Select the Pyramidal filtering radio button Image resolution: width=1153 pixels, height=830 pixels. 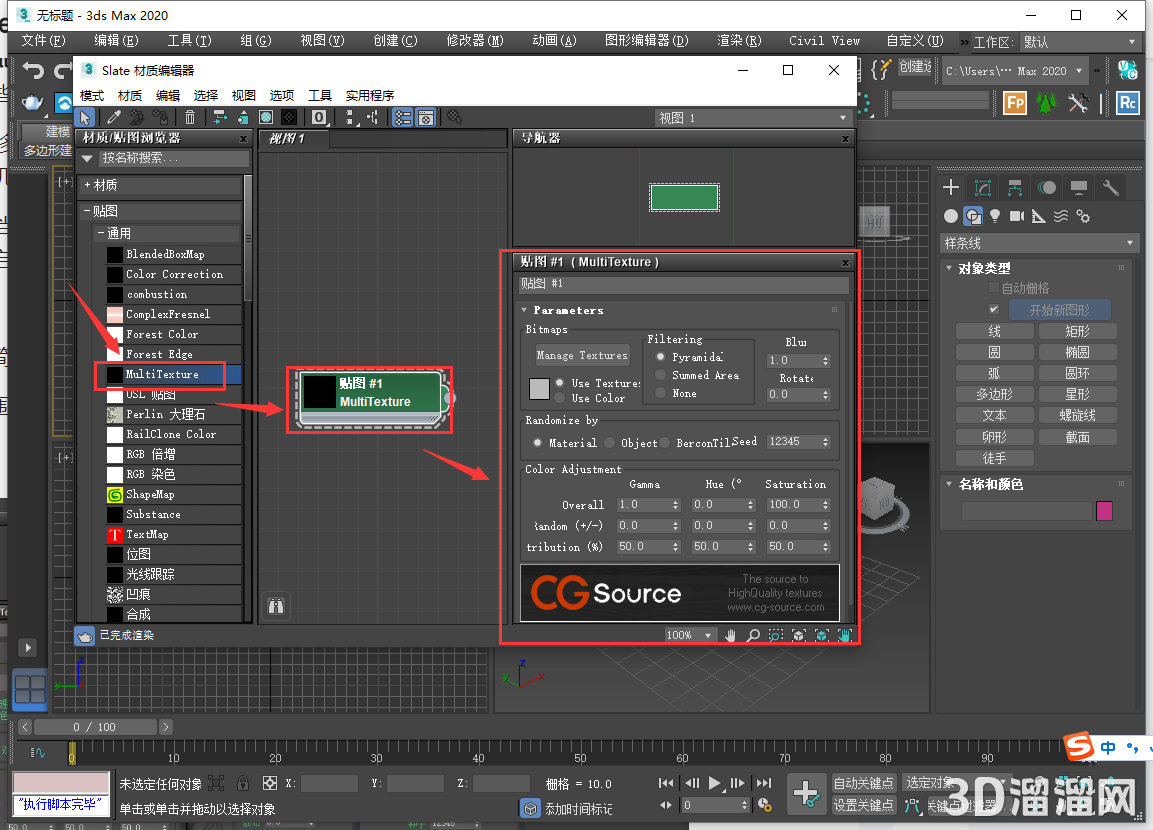660,357
